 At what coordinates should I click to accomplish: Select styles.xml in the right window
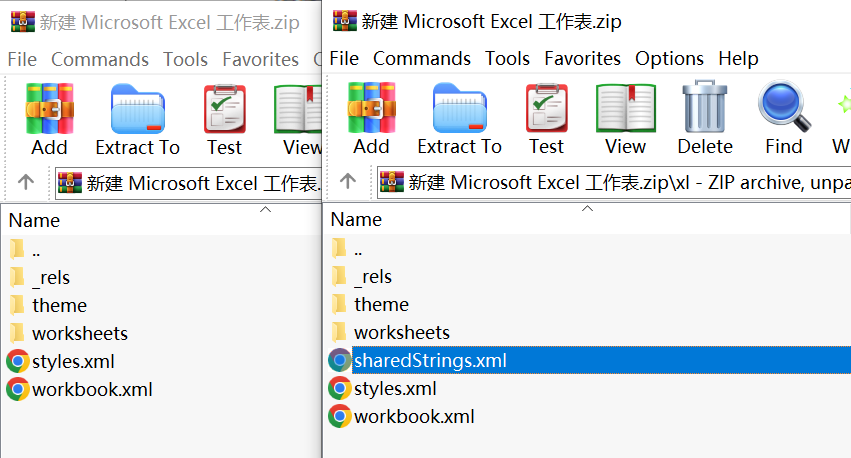tap(383, 389)
